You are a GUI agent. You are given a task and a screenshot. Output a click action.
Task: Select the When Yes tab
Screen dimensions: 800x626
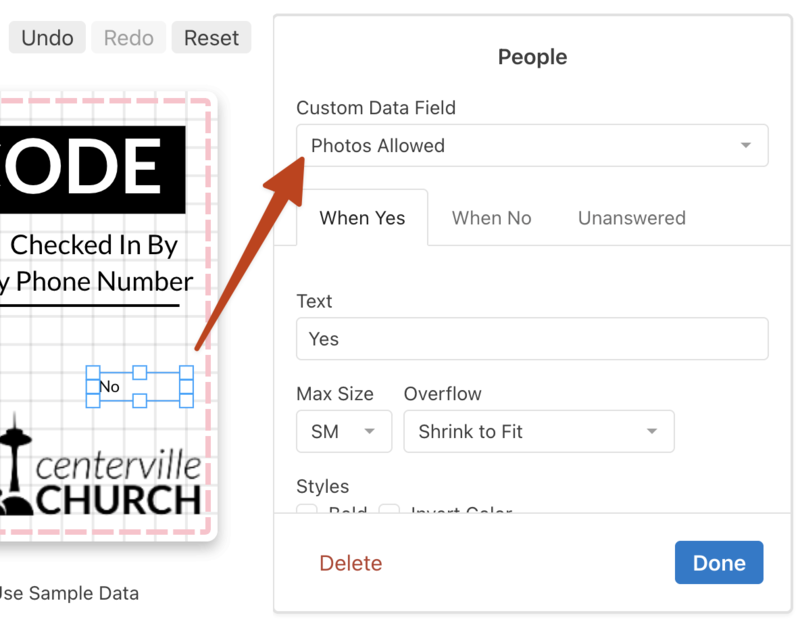pos(362,218)
